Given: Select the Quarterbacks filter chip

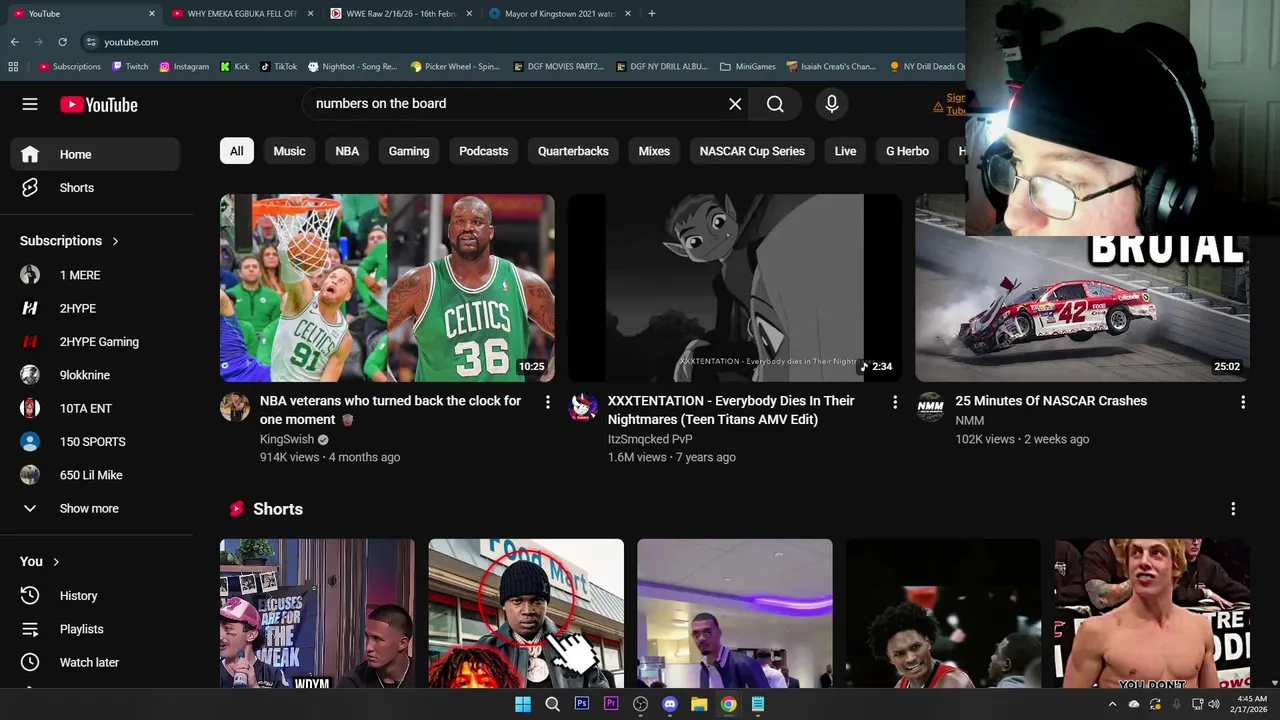Looking at the screenshot, I should coord(573,151).
